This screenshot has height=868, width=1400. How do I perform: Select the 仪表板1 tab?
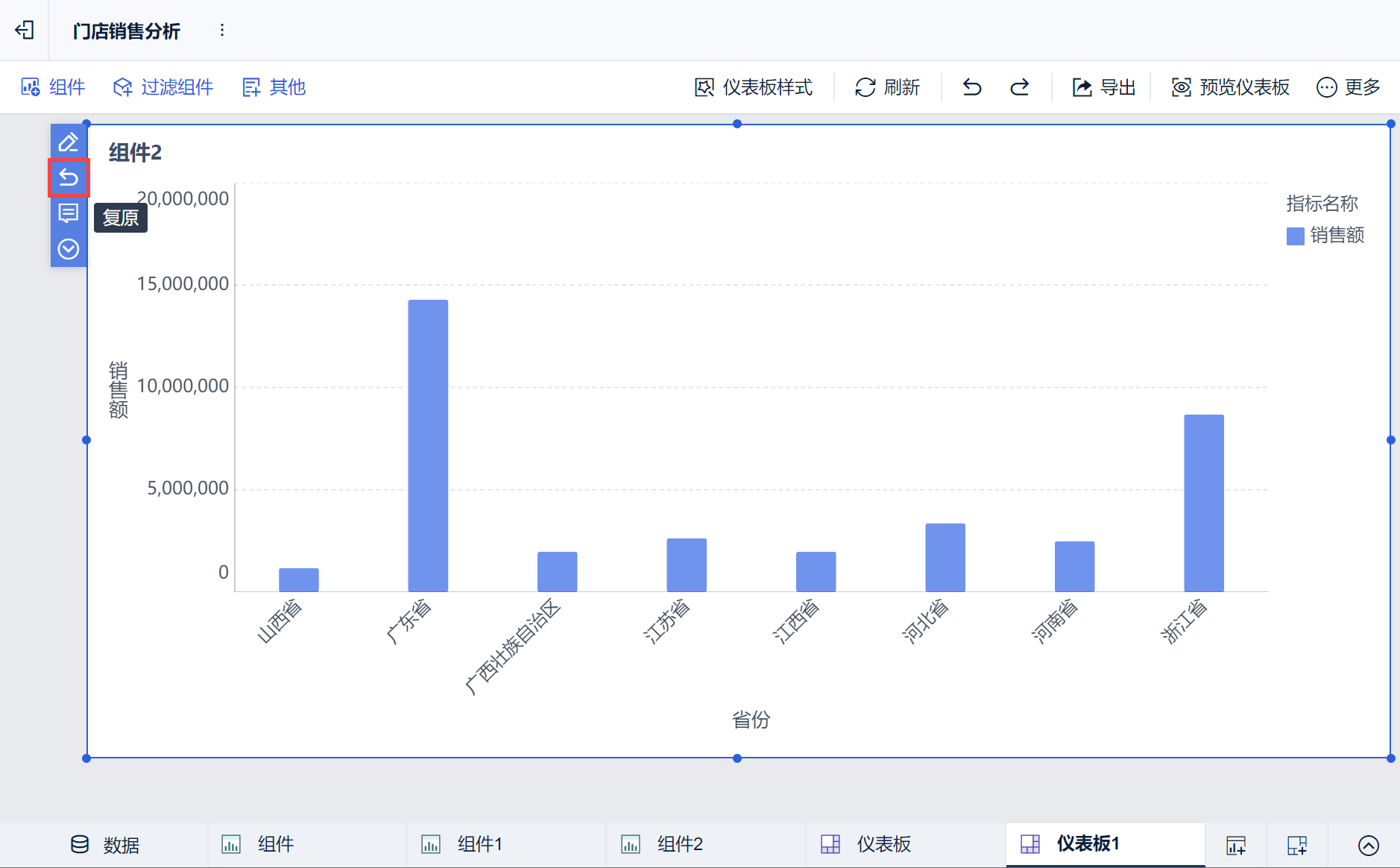point(1106,845)
